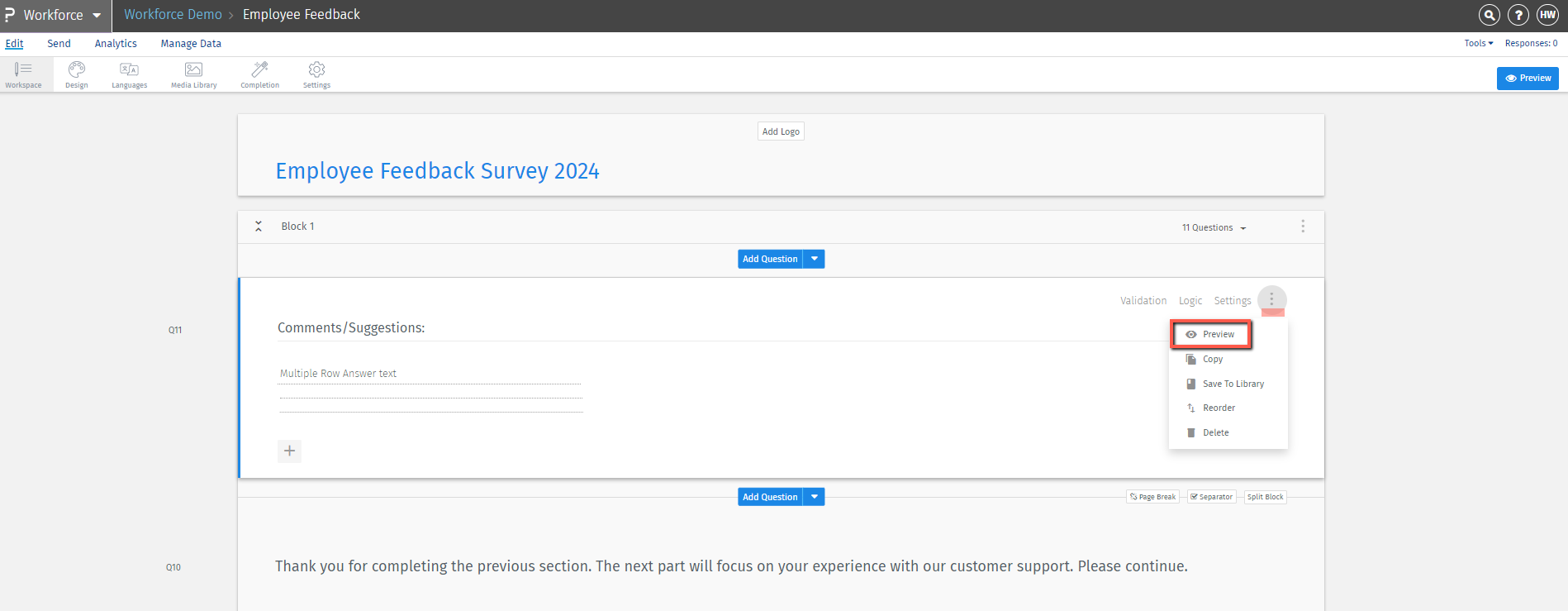This screenshot has width=1568, height=611.
Task: Click Copy in the question menu
Action: click(x=1213, y=359)
